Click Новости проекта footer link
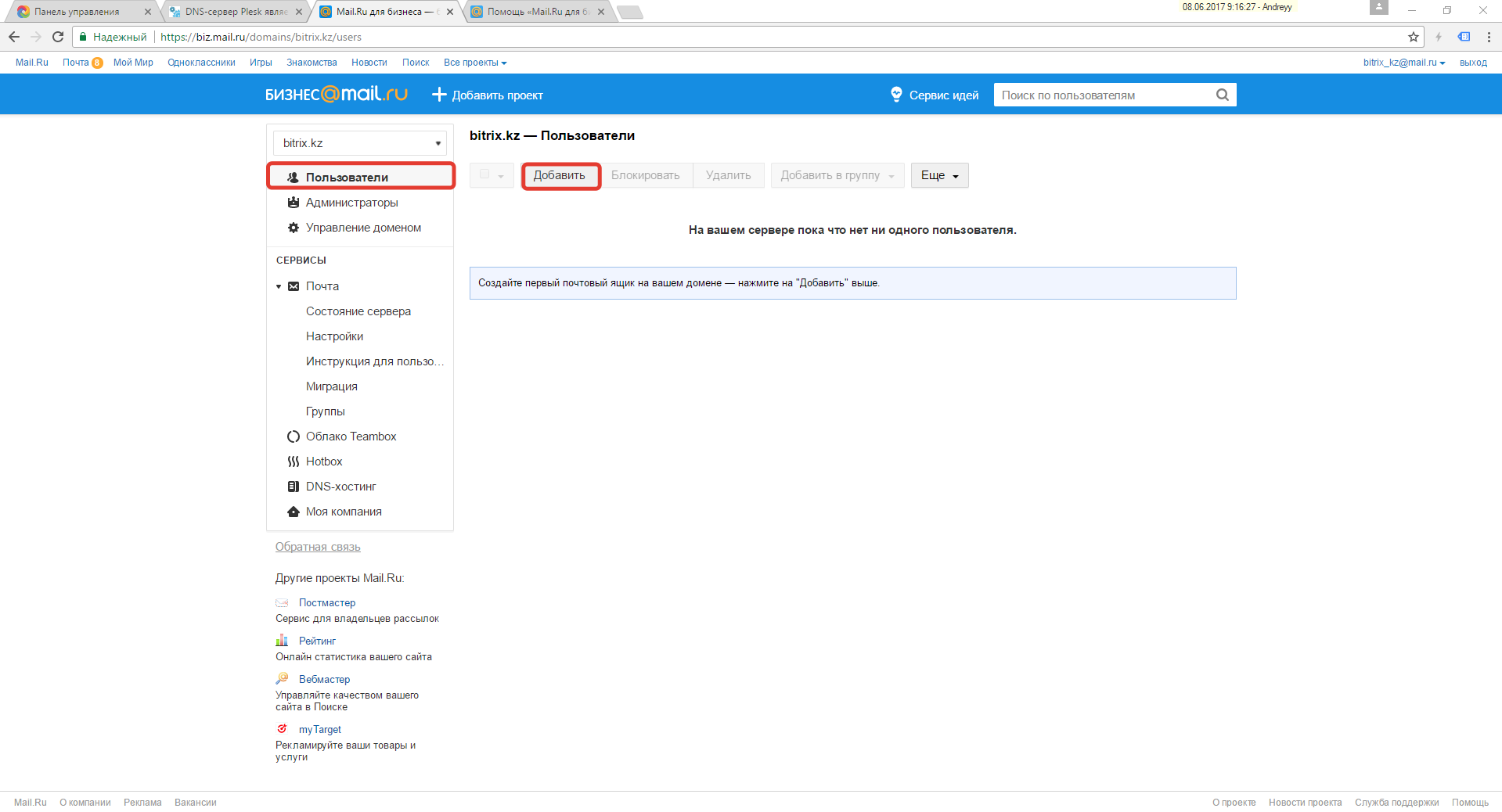This screenshot has height=812, width=1502. (1305, 803)
